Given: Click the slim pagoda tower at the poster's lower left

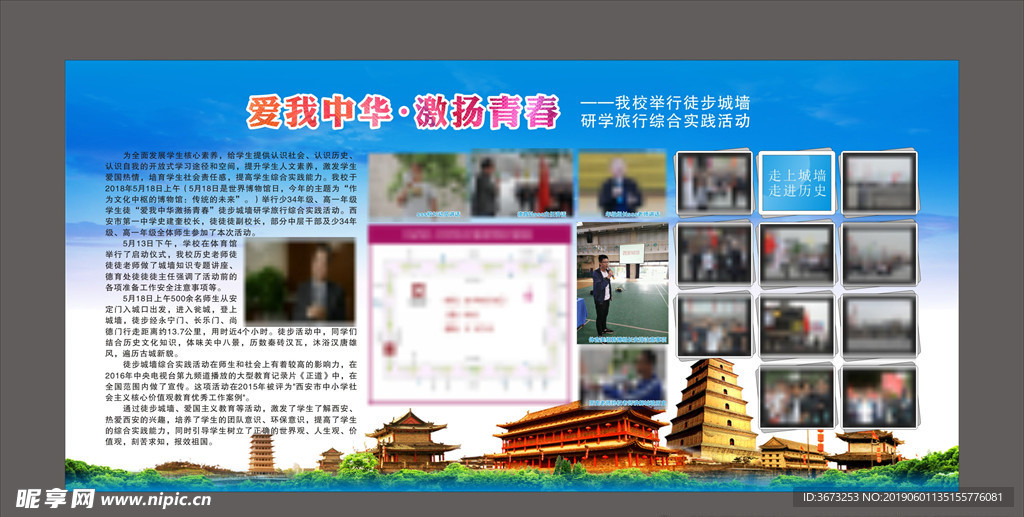Looking at the screenshot, I should point(261,451).
